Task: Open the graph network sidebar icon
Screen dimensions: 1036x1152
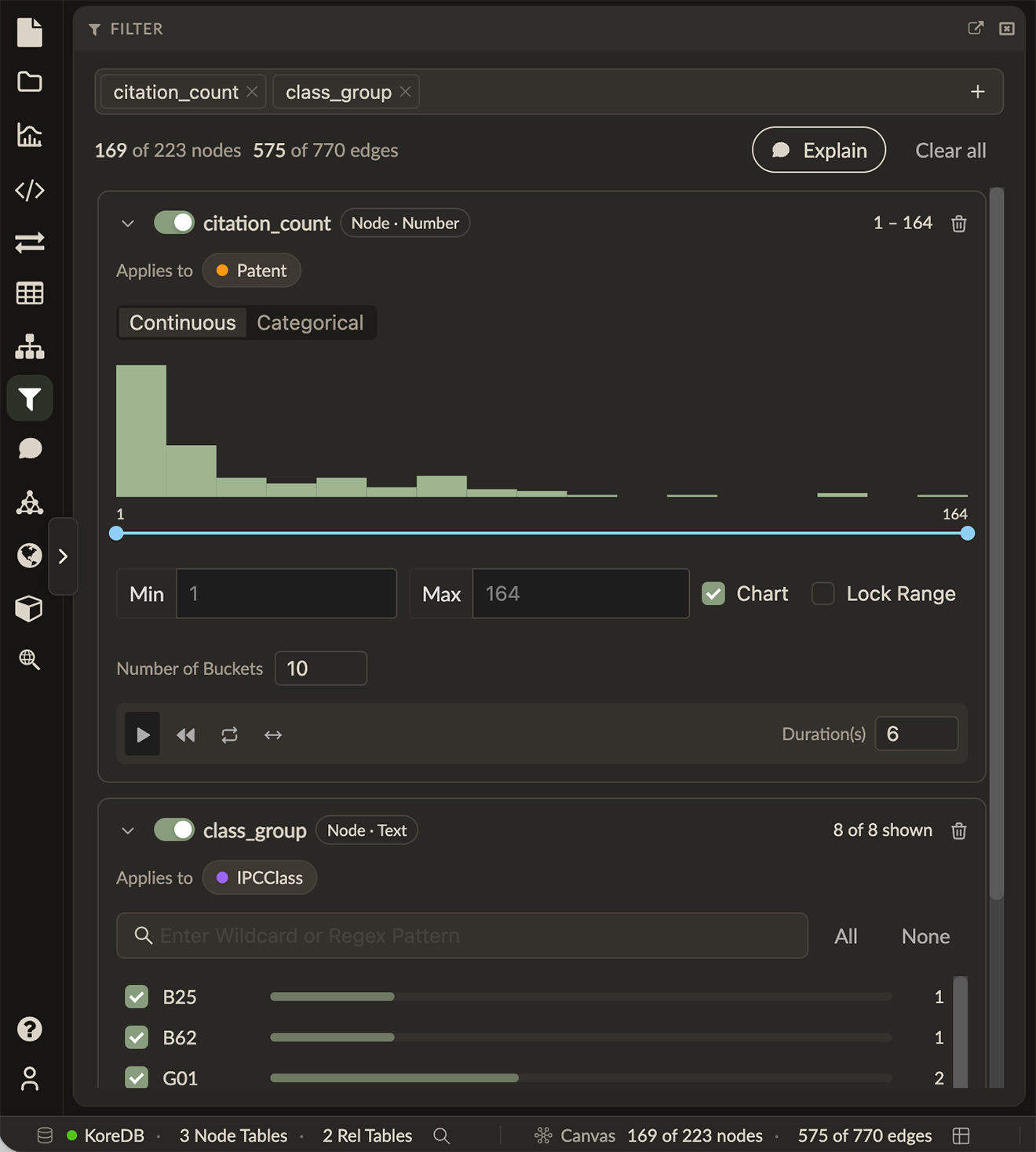Action: 30,502
